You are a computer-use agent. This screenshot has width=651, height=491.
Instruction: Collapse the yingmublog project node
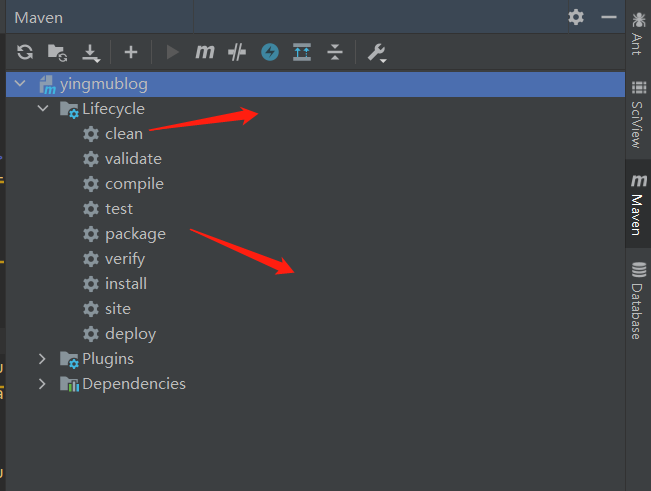click(20, 84)
